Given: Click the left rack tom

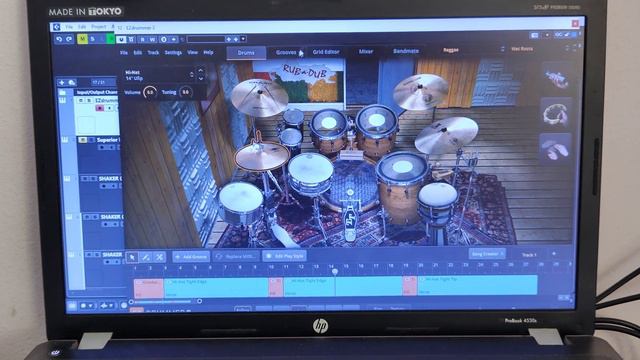Looking at the screenshot, I should pos(329,131).
